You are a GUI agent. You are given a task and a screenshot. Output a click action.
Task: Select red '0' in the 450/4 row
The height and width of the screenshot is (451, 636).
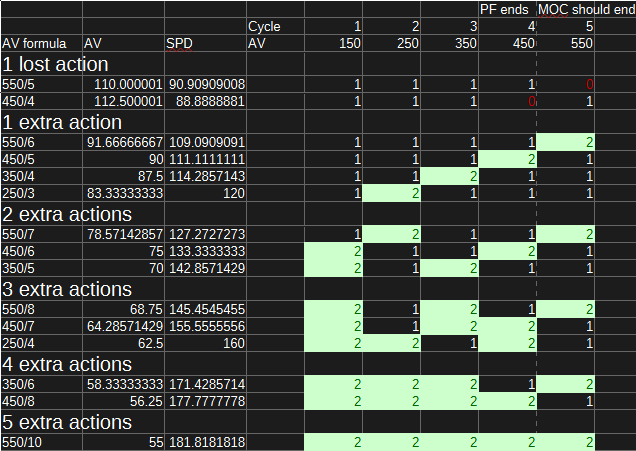[507, 101]
